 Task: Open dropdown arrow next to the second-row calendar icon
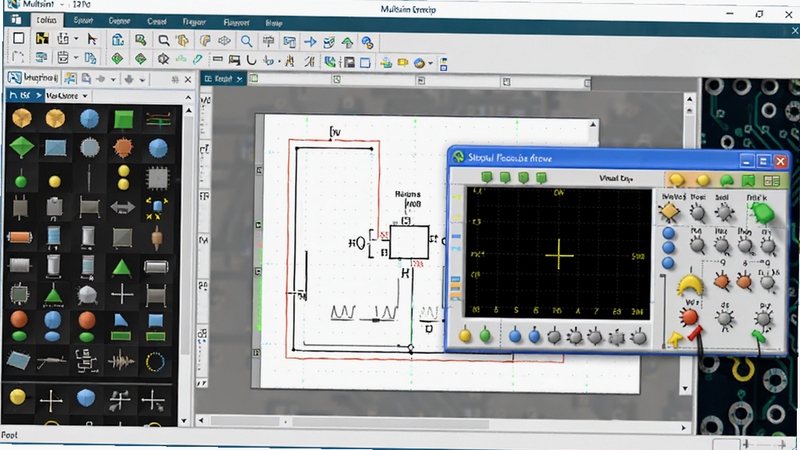[x=76, y=58]
